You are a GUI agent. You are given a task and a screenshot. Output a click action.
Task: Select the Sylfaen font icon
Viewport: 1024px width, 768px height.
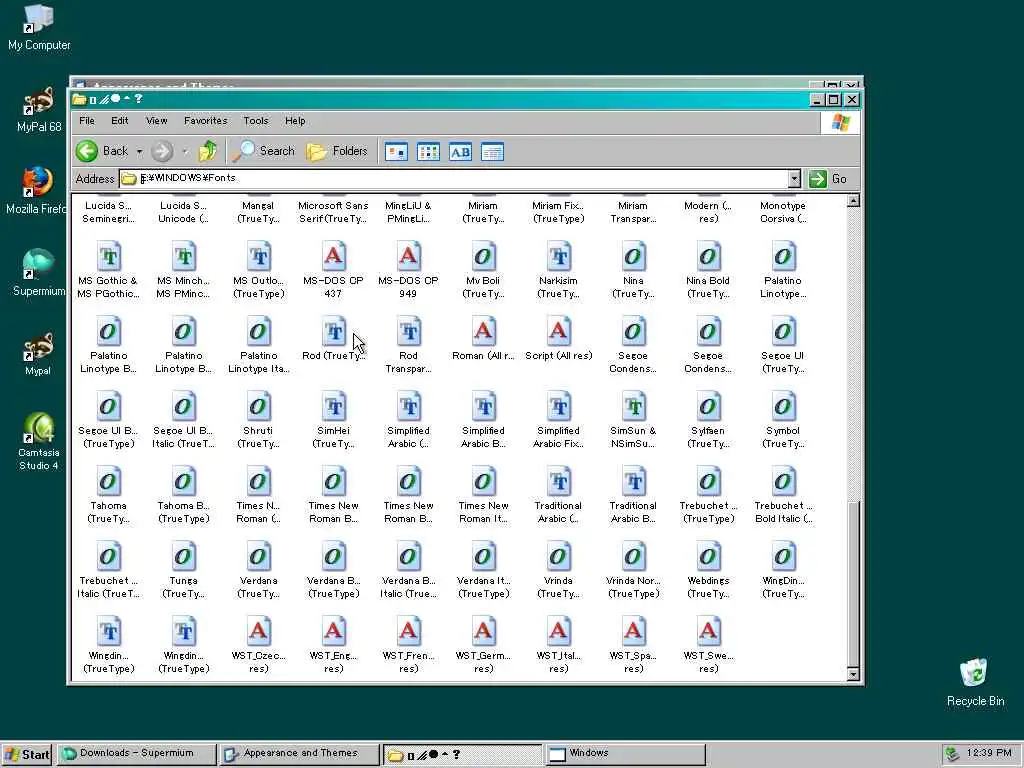pos(709,407)
